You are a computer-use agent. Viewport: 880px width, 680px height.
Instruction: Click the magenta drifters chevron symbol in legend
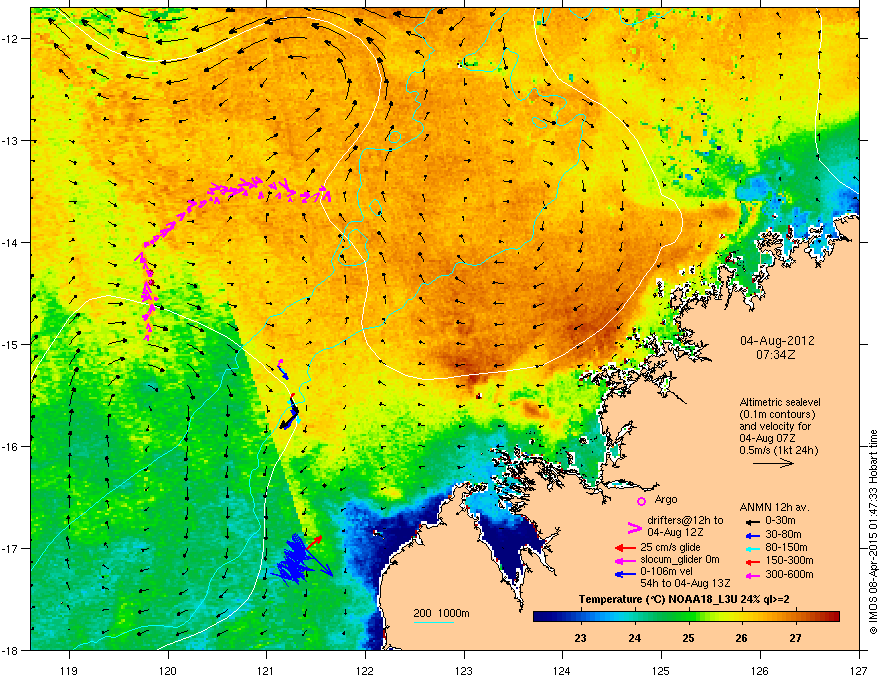634,527
